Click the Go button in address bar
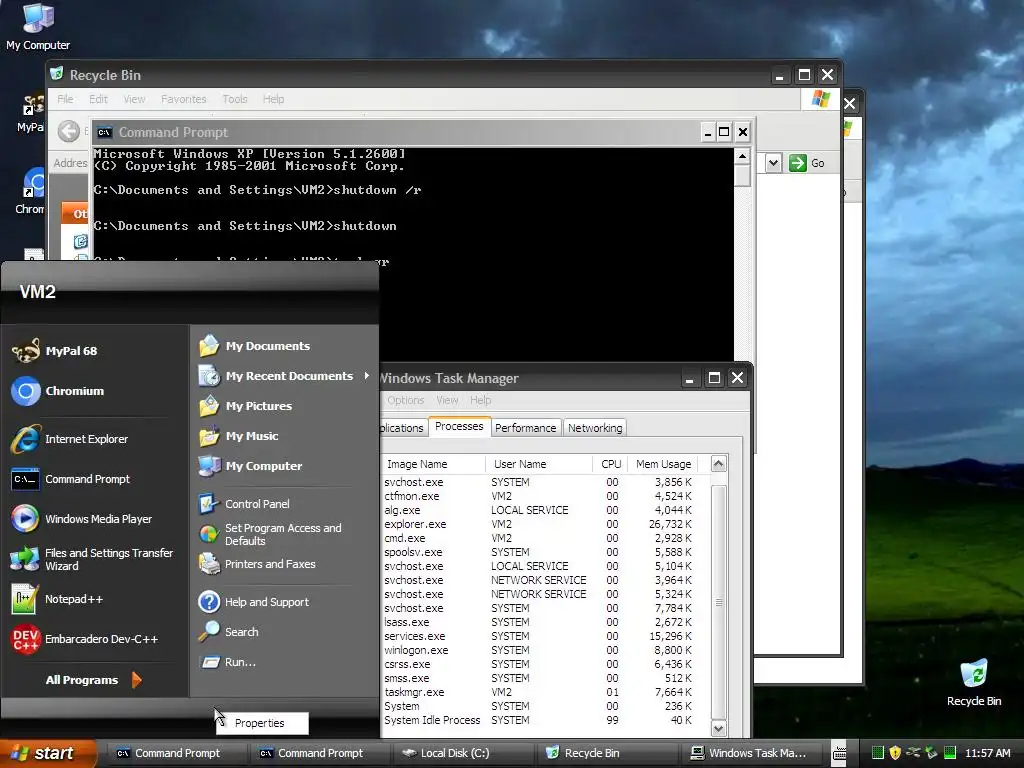Viewport: 1024px width, 768px height. tap(807, 163)
